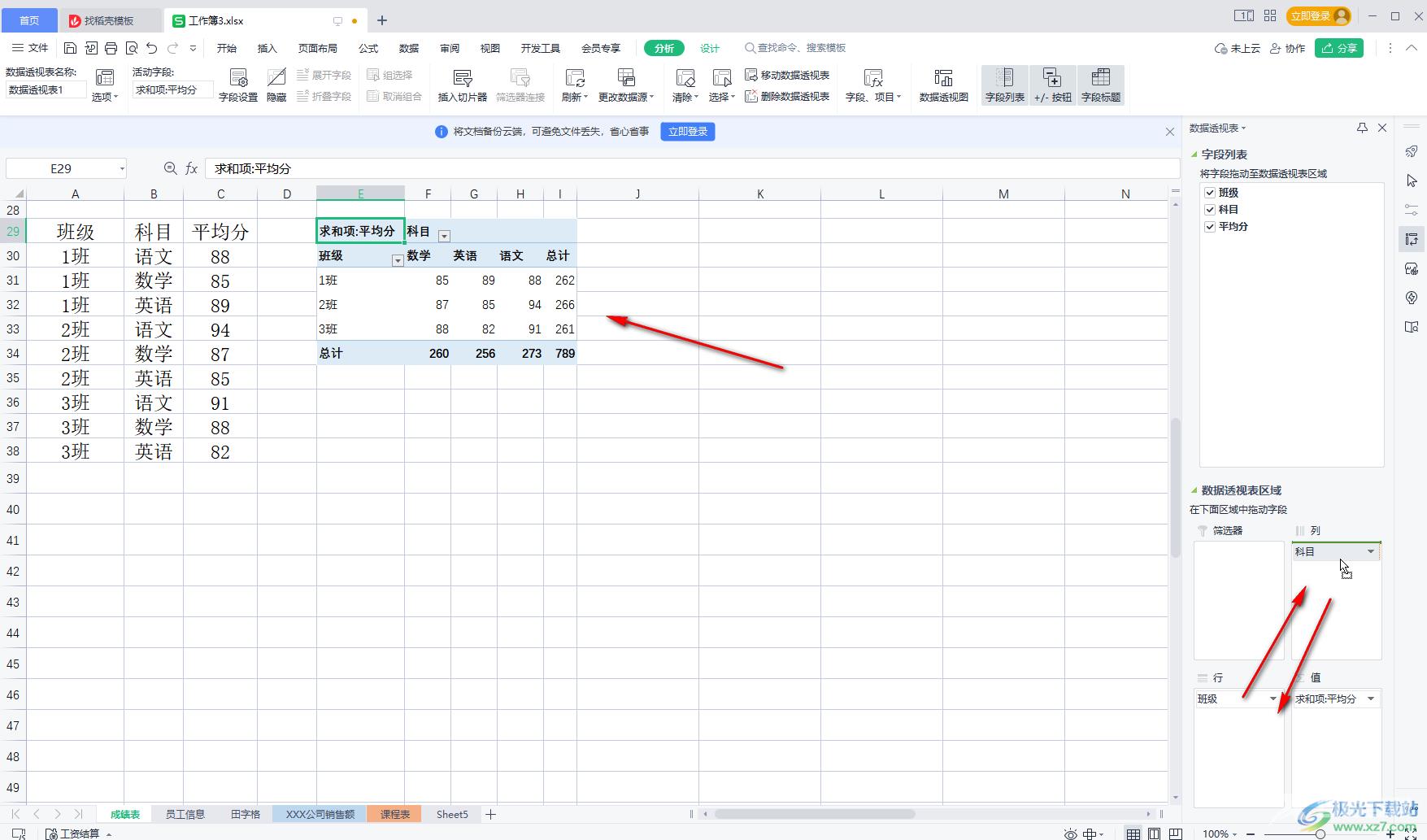1427x840 pixels.
Task: Click the 查找命令 search box
Action: [x=796, y=49]
